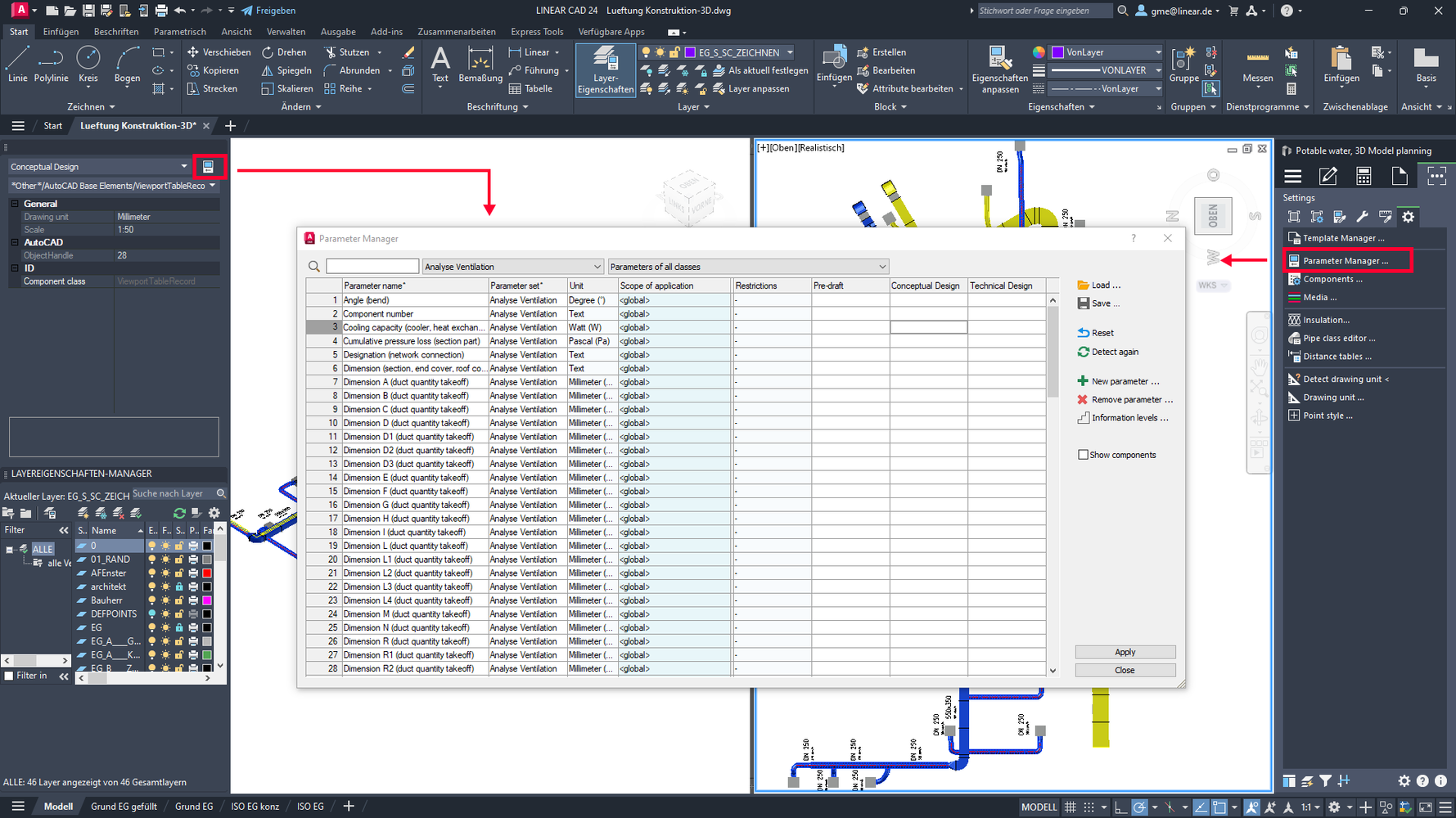Open the Analyse Ventilation dropdown
Screen dimensions: 1456x818
pos(512,267)
